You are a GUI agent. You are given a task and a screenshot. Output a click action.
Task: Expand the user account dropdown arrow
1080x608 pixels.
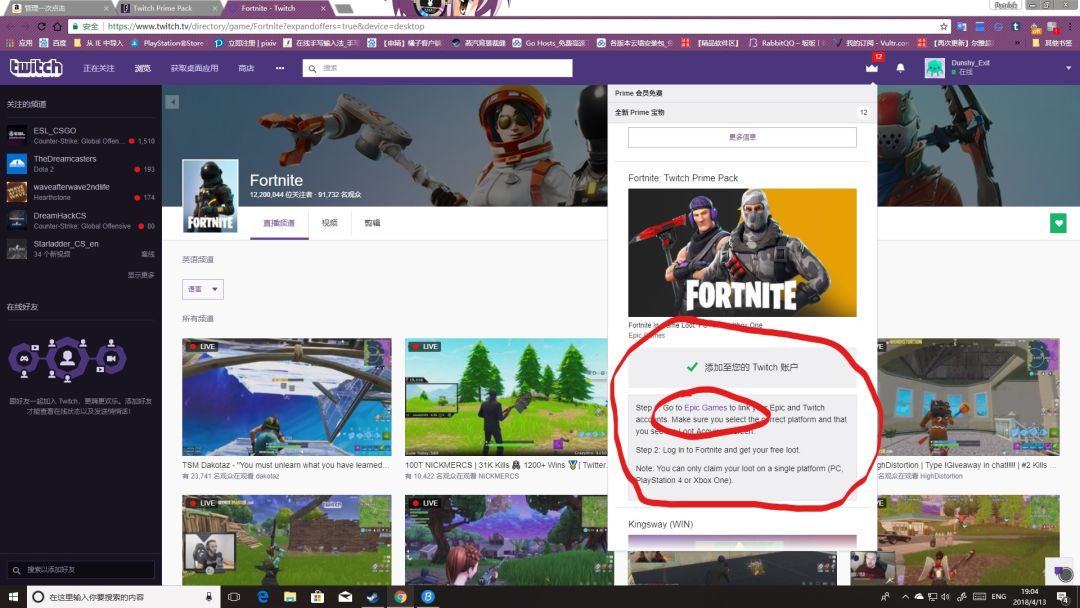(1068, 68)
